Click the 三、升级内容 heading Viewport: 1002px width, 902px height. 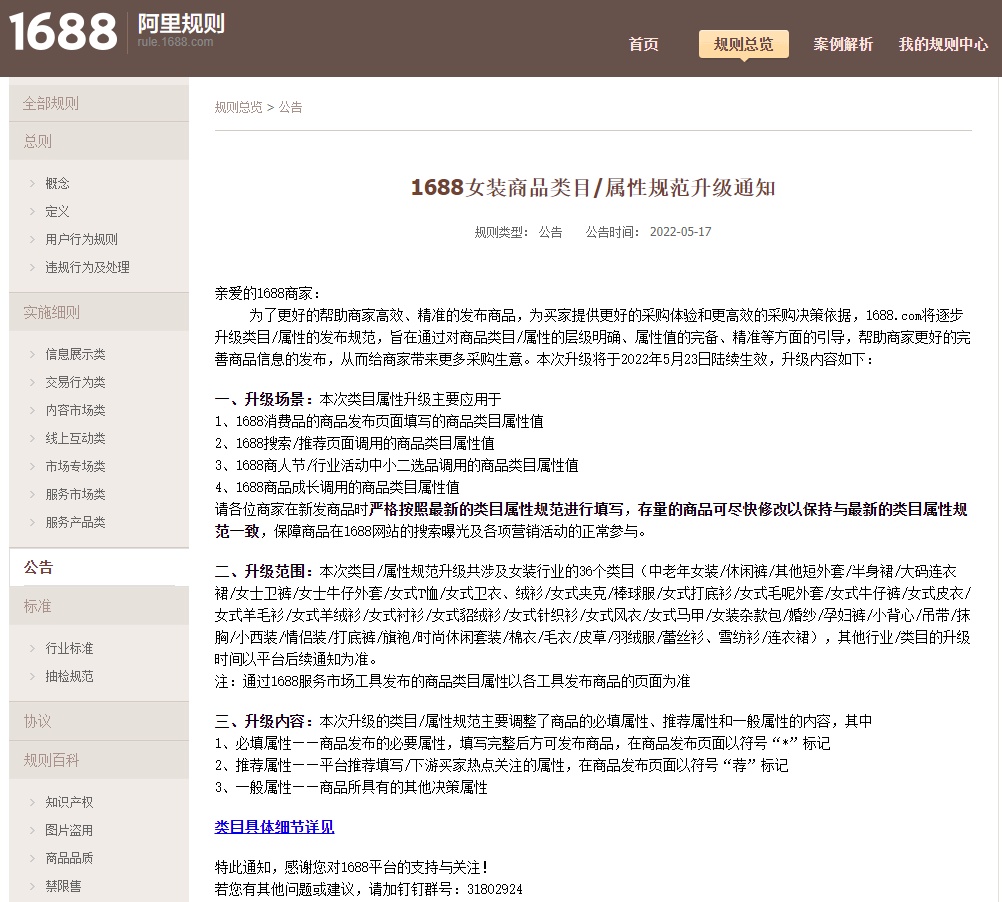265,722
